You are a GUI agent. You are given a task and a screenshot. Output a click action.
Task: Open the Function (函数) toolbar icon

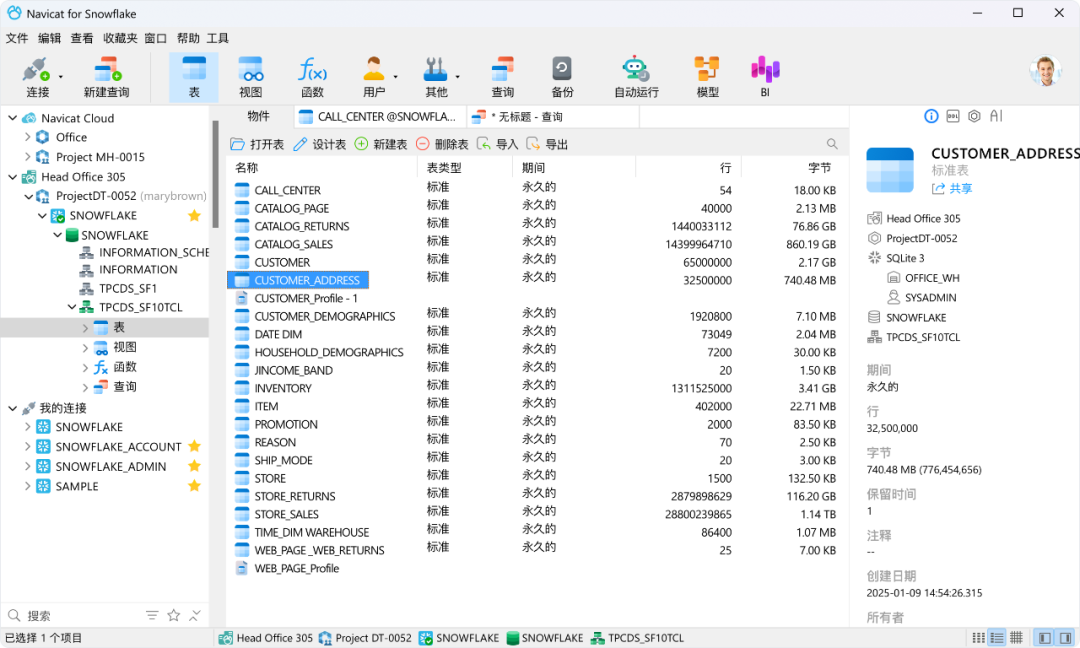[x=312, y=77]
